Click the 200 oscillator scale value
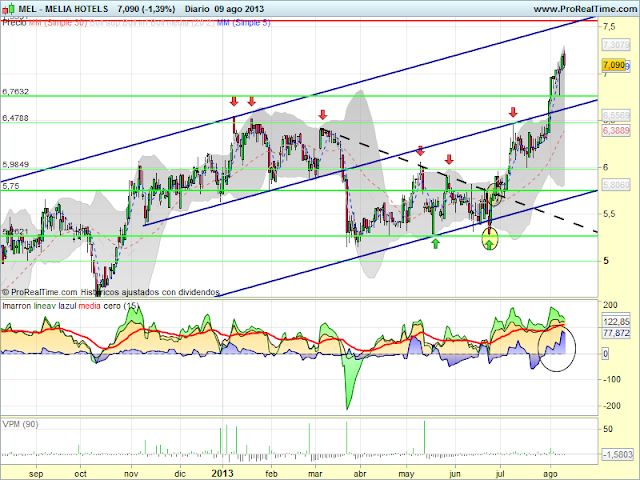The height and width of the screenshot is (480, 640). point(610,305)
